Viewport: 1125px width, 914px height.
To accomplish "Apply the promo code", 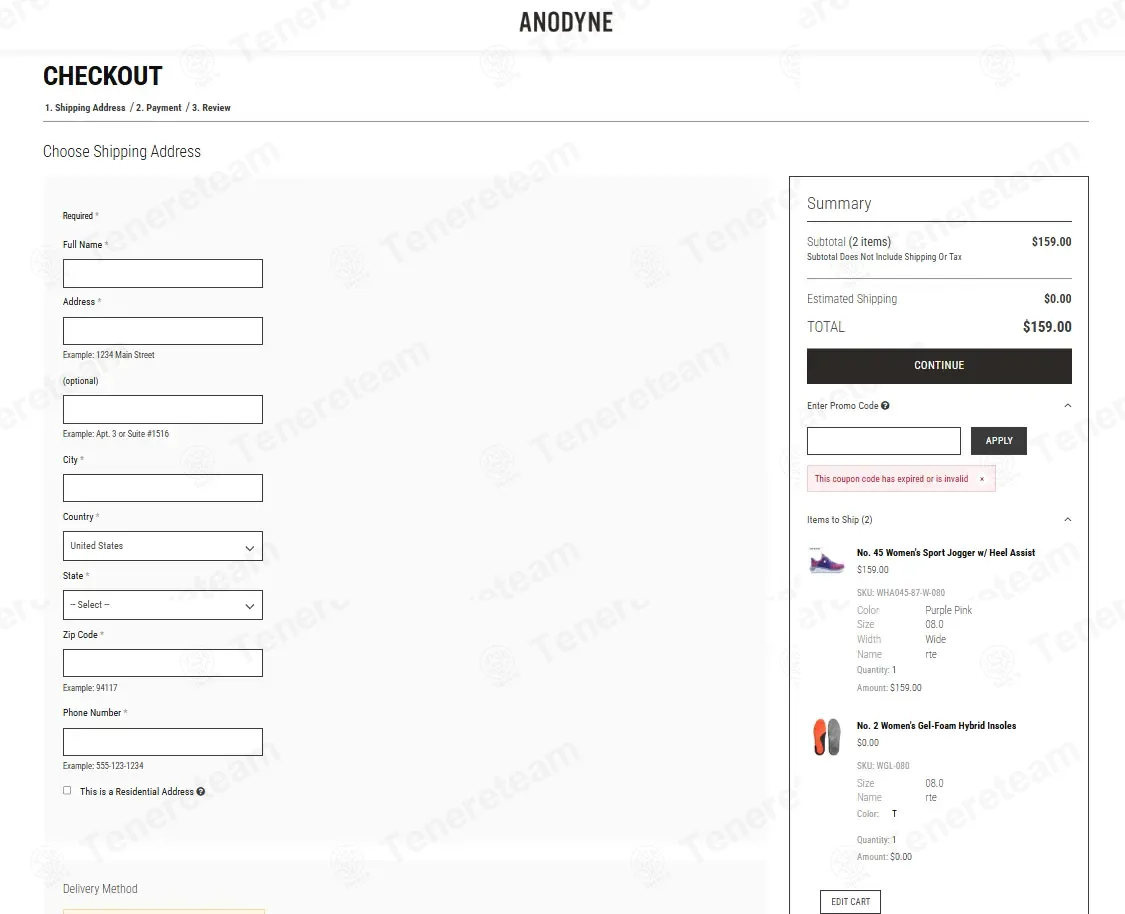I will (x=999, y=440).
